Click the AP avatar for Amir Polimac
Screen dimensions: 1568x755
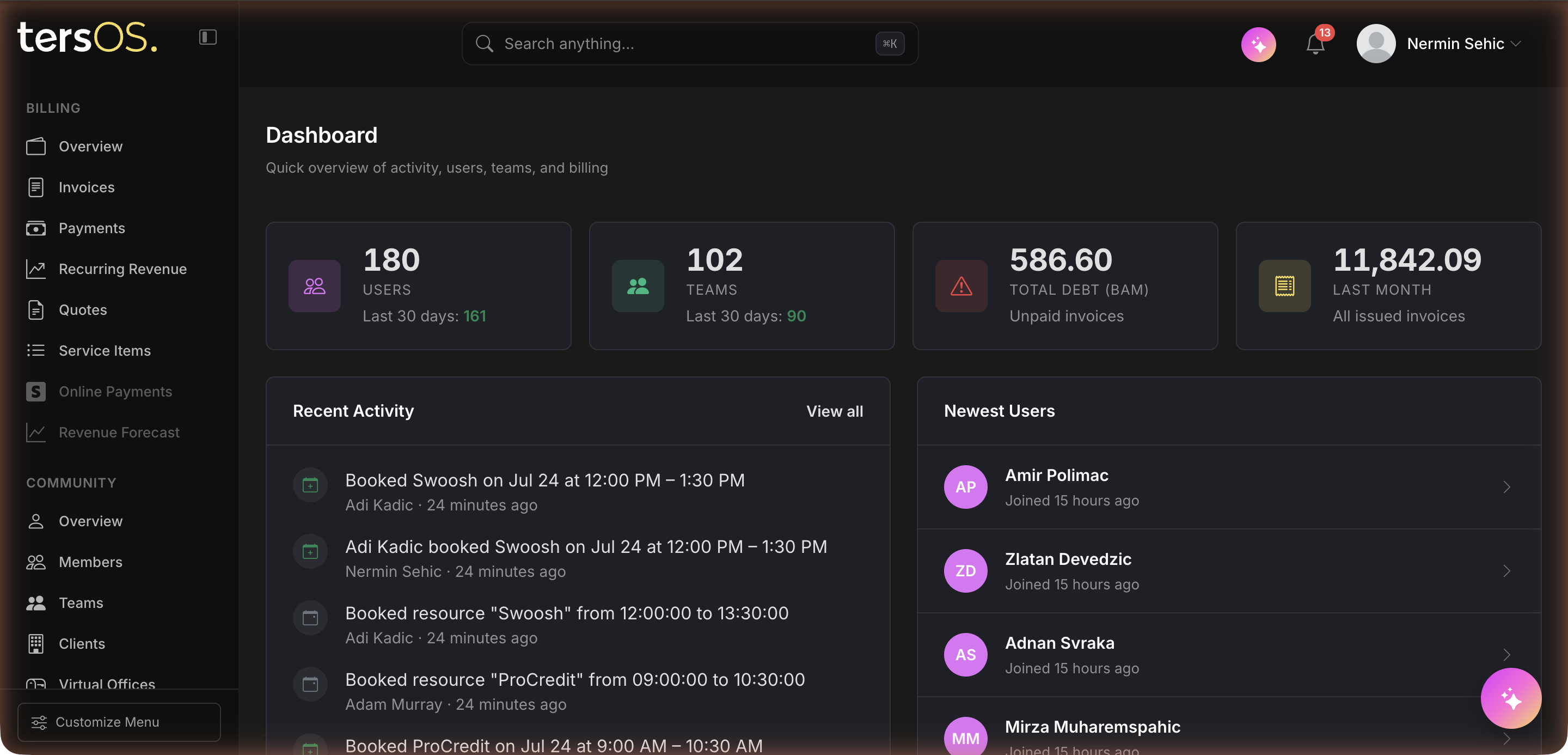[965, 487]
